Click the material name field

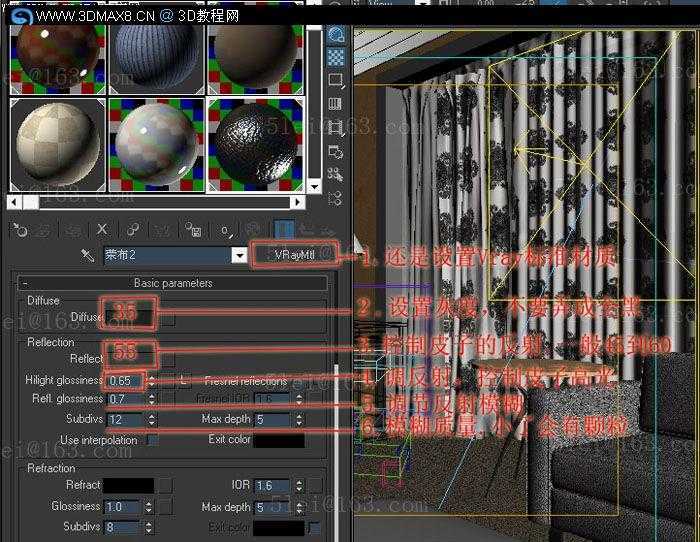[x=167, y=255]
